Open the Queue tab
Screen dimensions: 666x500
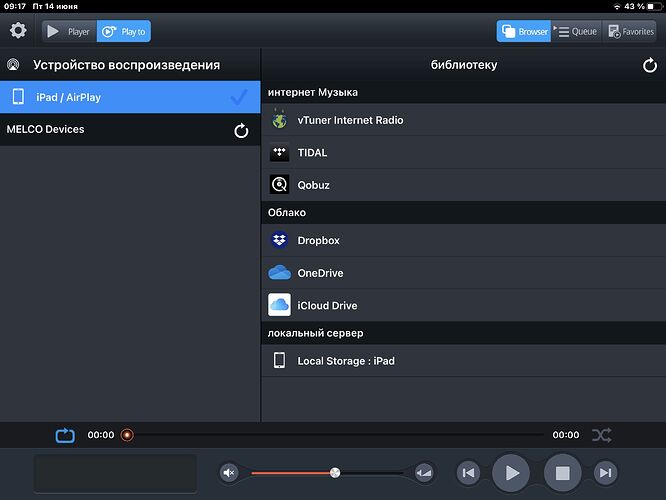(x=576, y=31)
